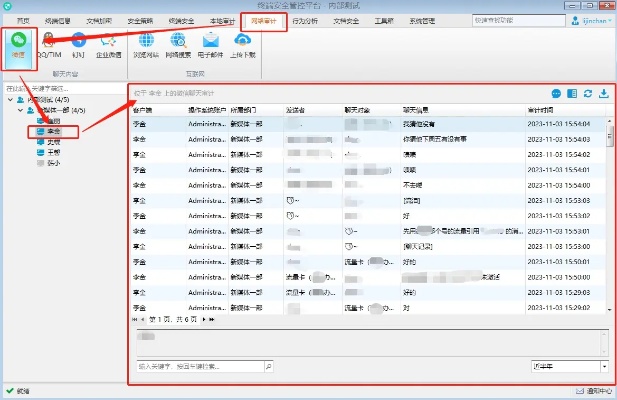
Task: Select the terminal between 李金 and 王
Action: pyautogui.click(x=49, y=142)
